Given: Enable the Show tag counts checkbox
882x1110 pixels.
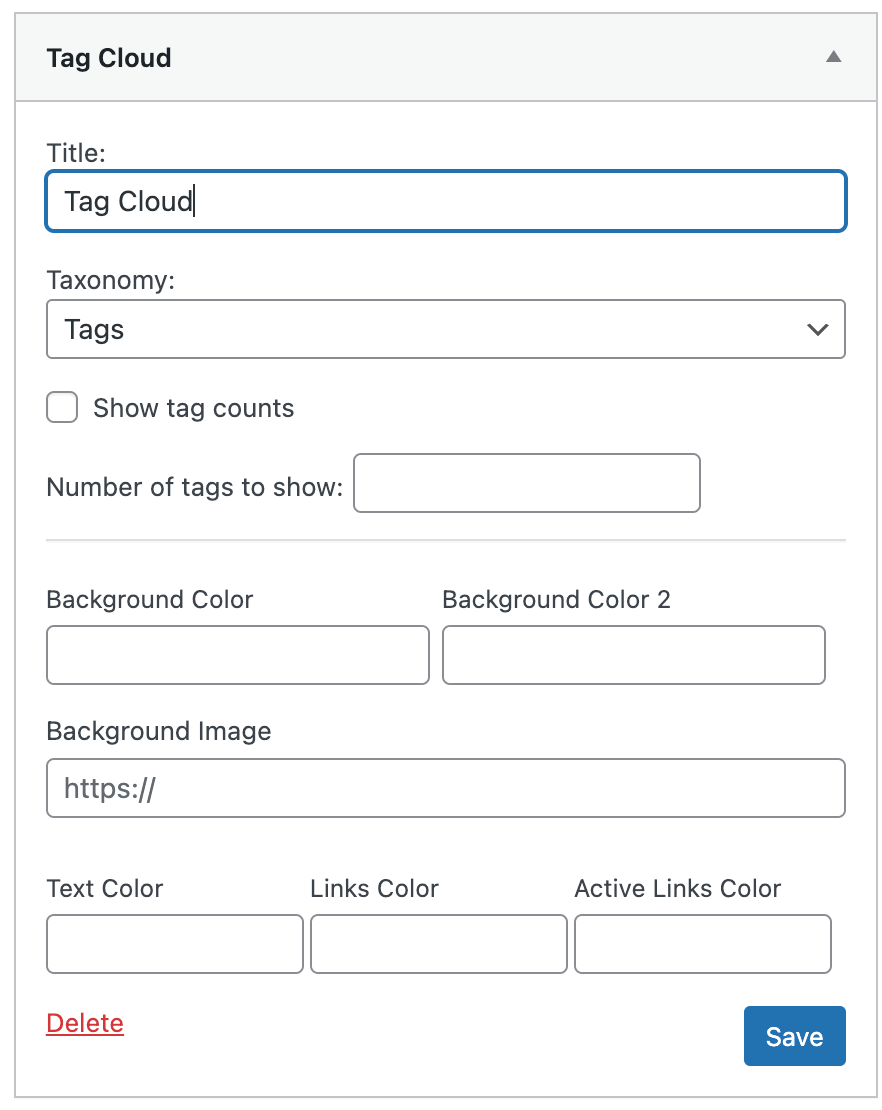Looking at the screenshot, I should click(x=62, y=408).
